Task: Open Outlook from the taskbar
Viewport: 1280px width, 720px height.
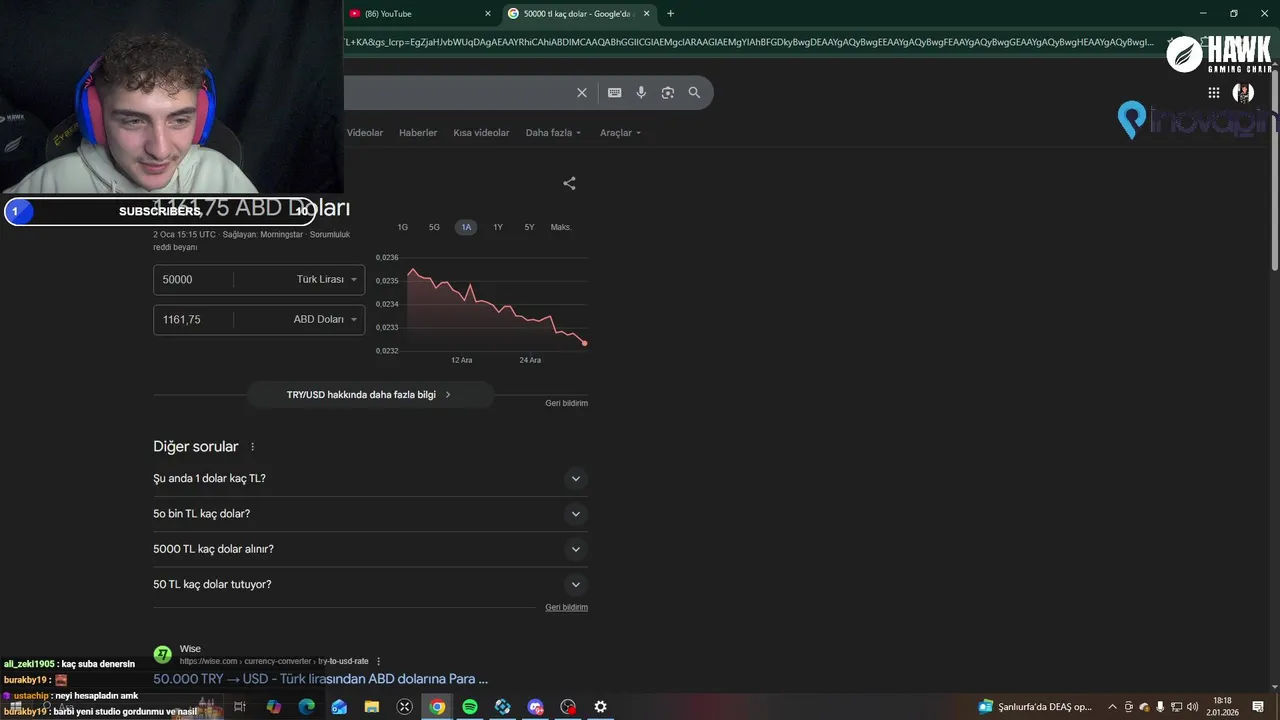Action: [339, 707]
